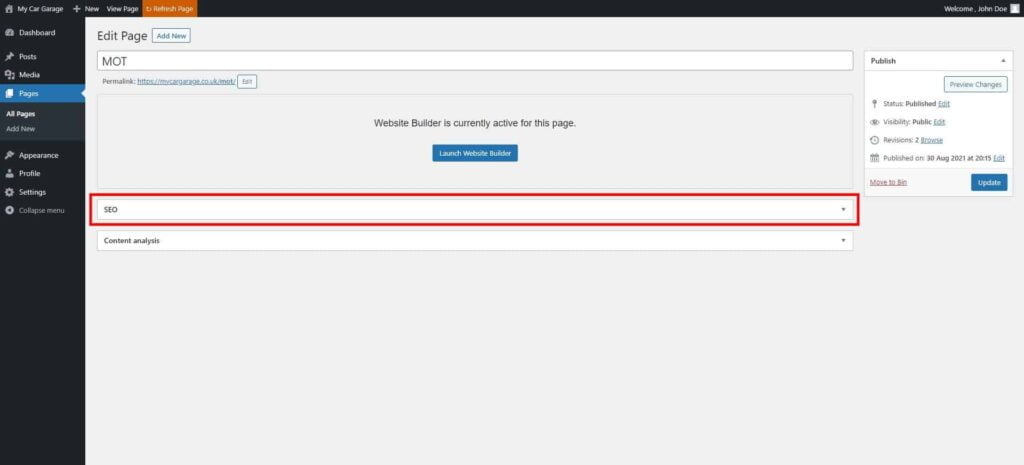The image size is (1024, 465).
Task: Click the Revisions clock icon
Action: click(874, 140)
